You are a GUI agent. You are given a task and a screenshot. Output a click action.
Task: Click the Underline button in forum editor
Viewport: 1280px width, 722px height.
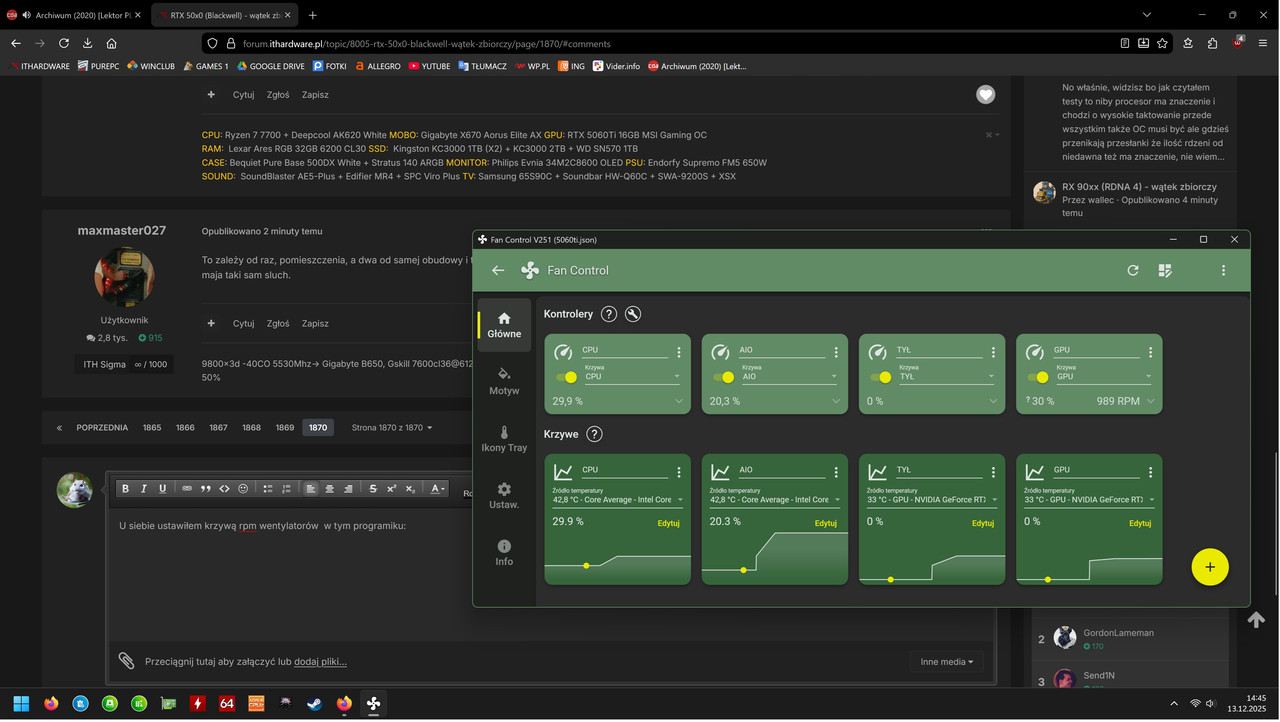[x=163, y=488]
